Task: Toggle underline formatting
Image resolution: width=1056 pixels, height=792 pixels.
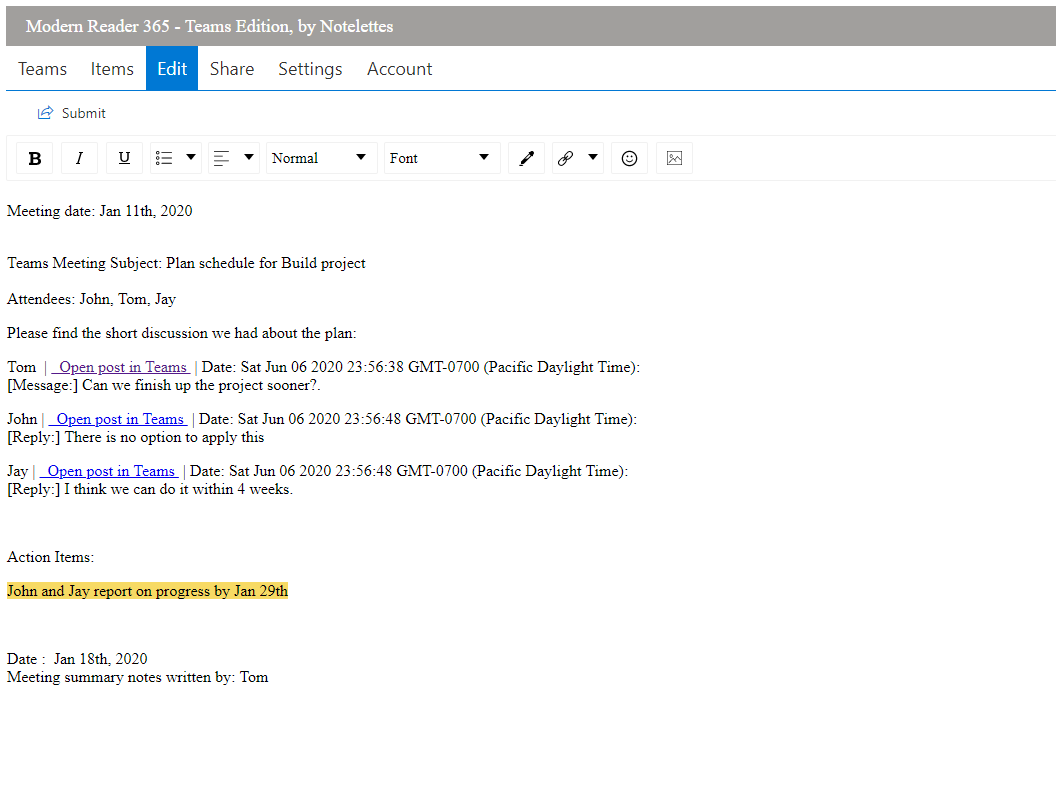Action: (124, 158)
